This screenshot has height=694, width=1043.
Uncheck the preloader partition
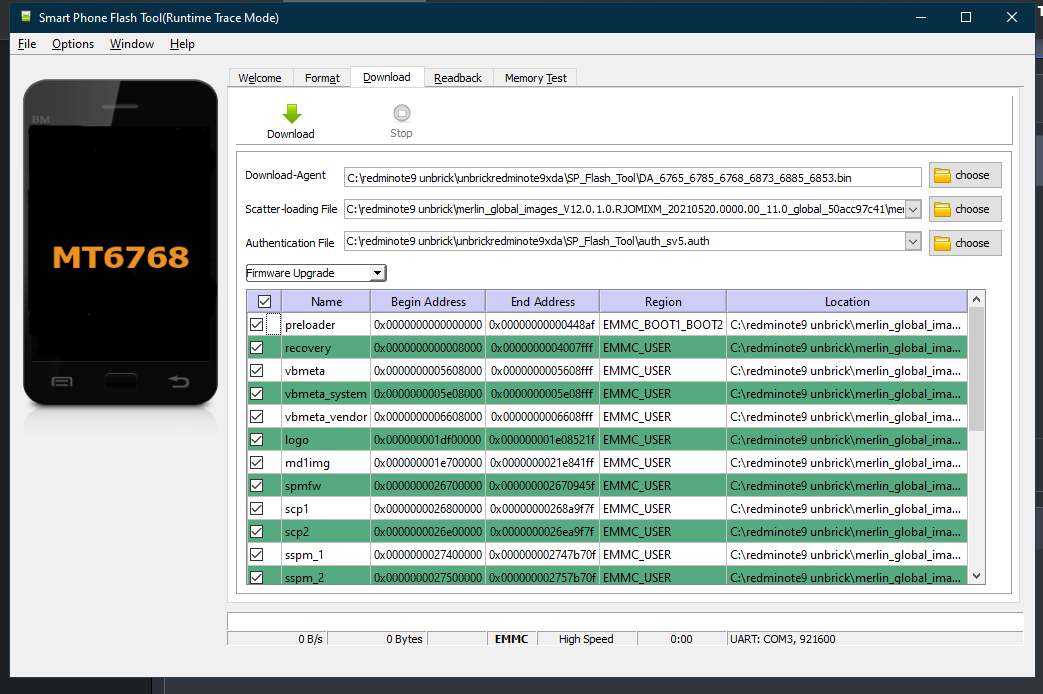click(x=256, y=325)
